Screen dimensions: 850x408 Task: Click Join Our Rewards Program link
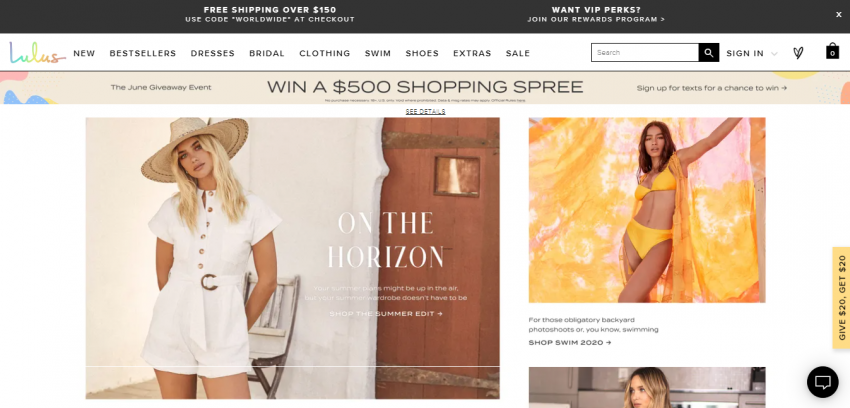(x=596, y=20)
